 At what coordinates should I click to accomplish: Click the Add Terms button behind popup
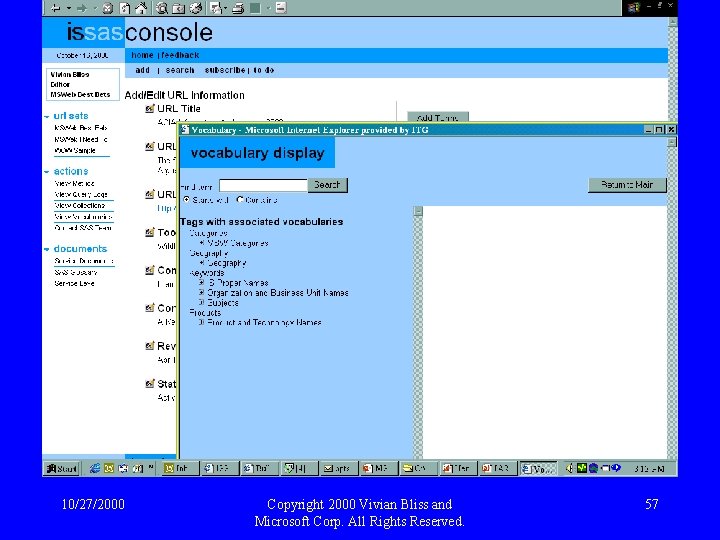[438, 117]
